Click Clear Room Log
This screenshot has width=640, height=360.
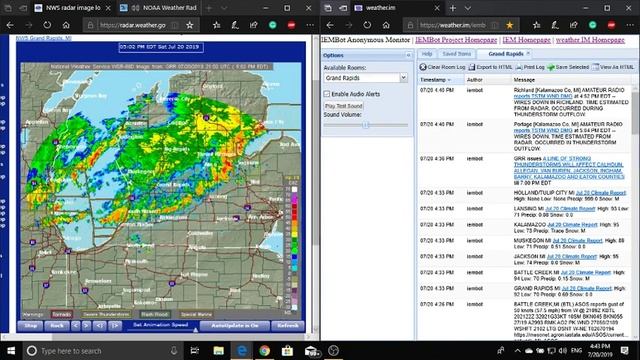[x=442, y=67]
